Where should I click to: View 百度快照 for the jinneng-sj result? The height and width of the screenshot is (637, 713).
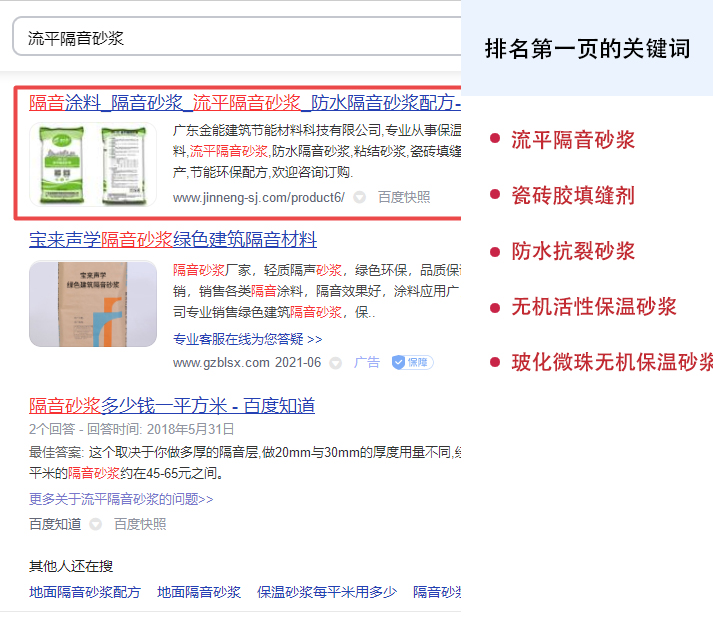click(404, 198)
